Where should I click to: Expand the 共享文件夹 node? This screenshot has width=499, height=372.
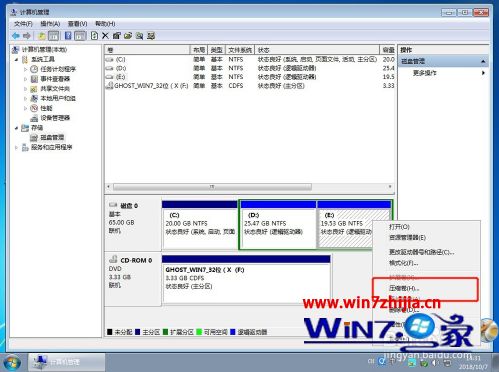tap(25, 89)
